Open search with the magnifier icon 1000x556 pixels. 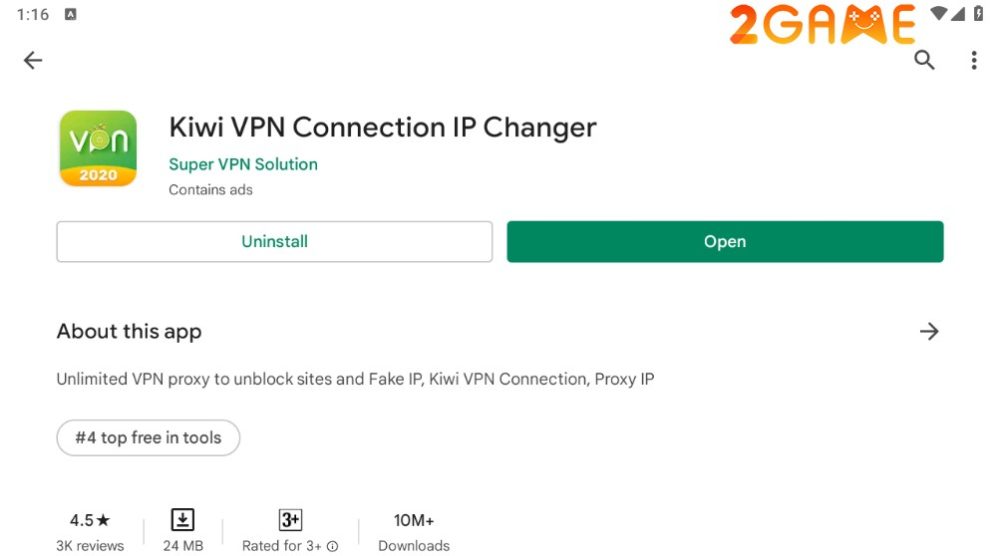[x=925, y=60]
